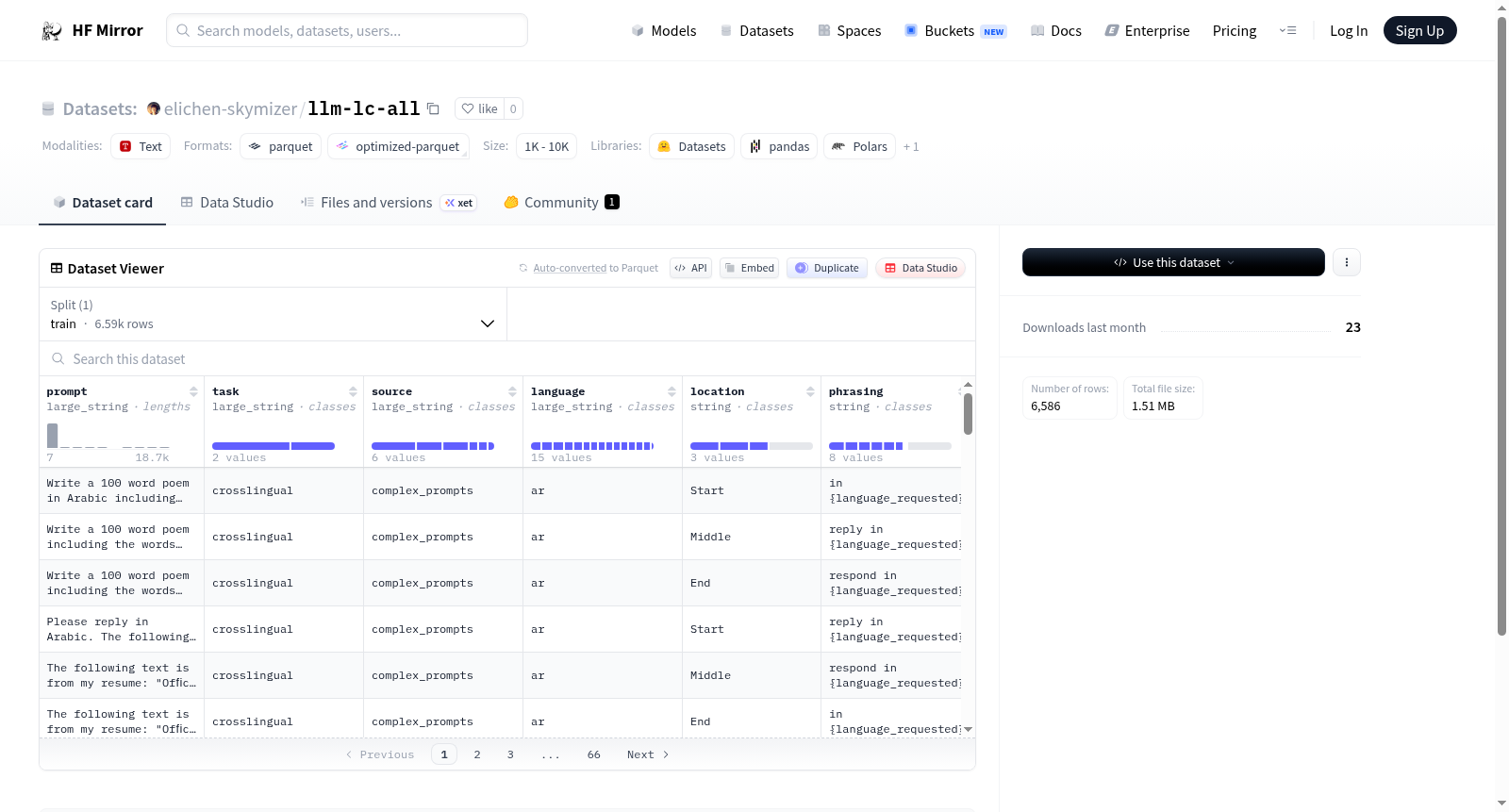Open the Enterprise menu
This screenshot has width=1509, height=812.
[1147, 31]
